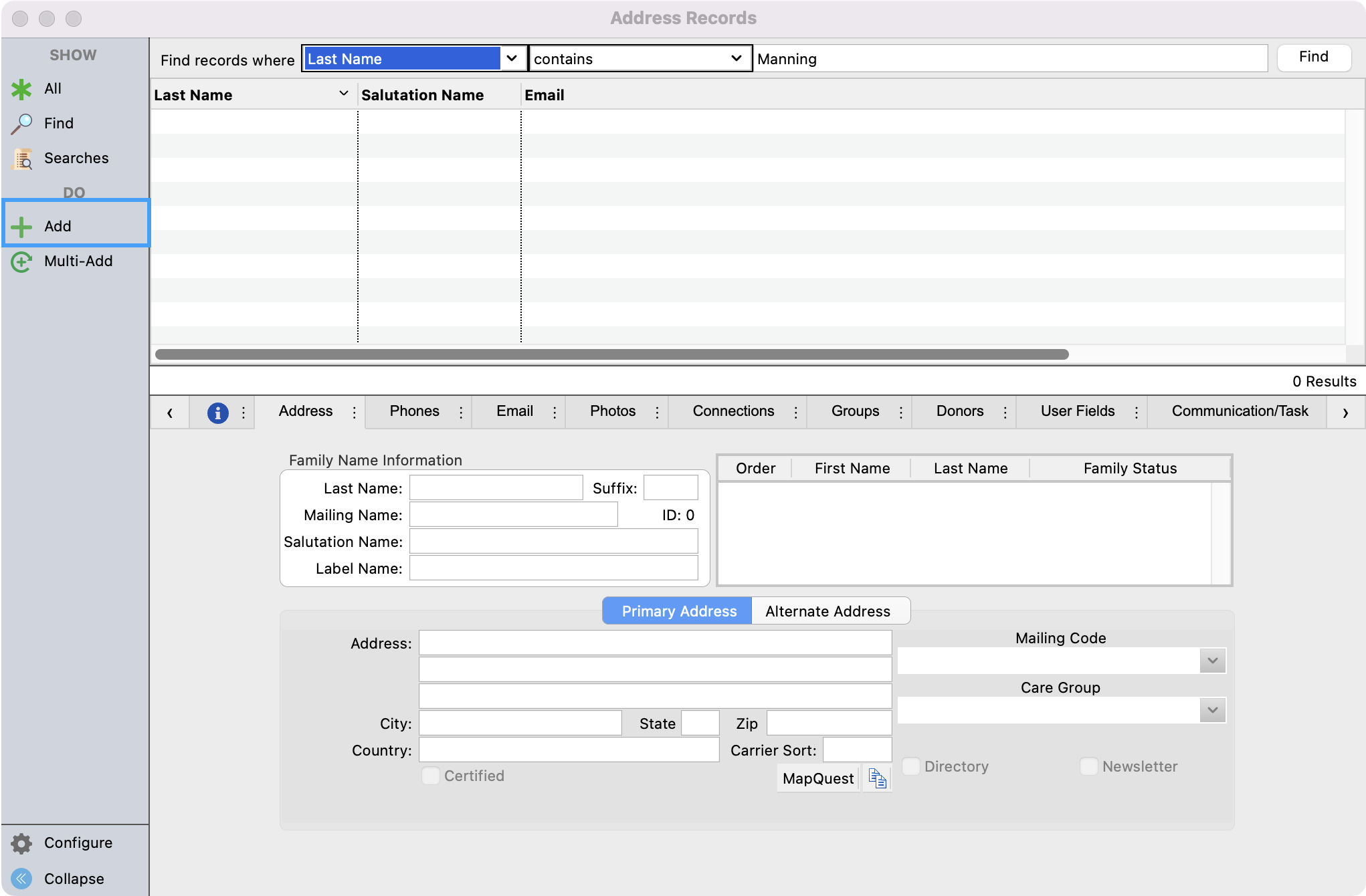Open the Last Name search field dropdown

512,58
